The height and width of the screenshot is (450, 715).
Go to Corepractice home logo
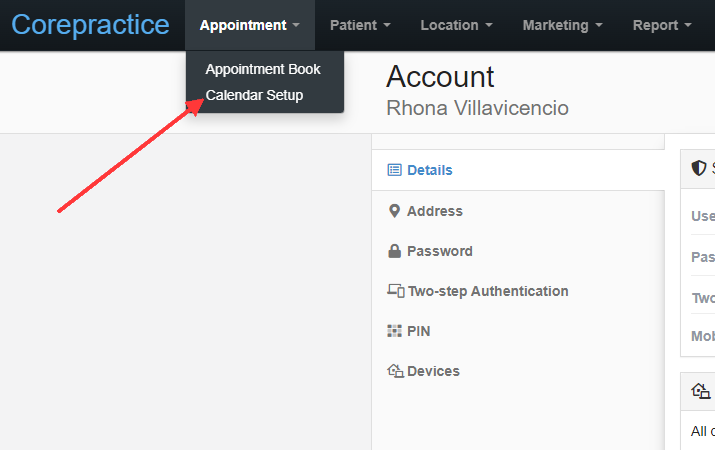tap(90, 25)
